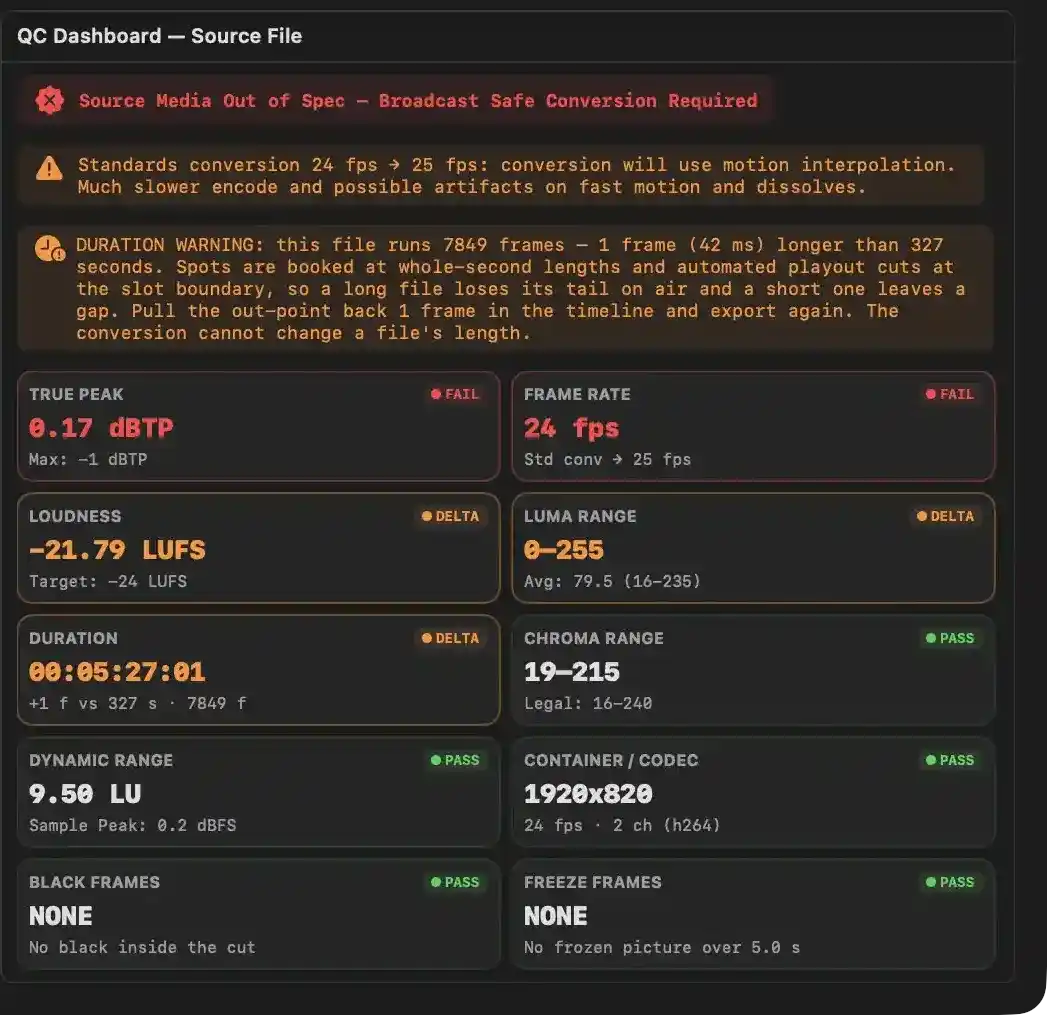Click the PASS status dot on Dynamic Range

coord(436,760)
